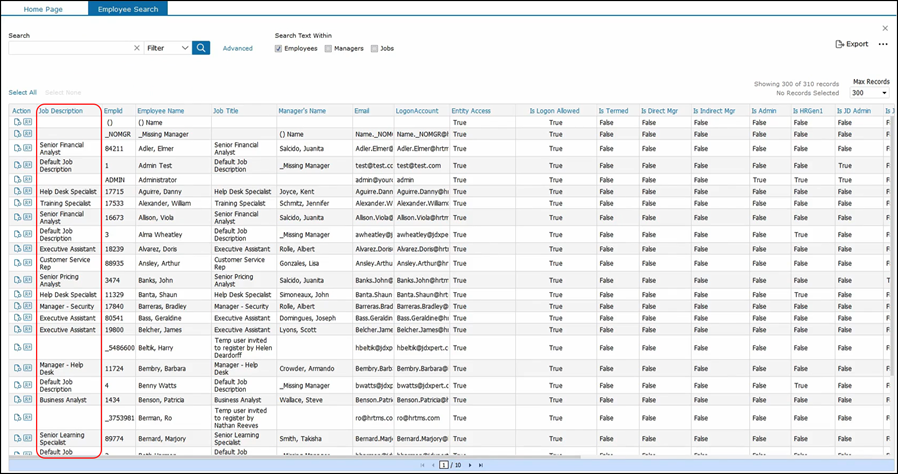This screenshot has width=899, height=474.
Task: Click inside the Search text field
Action: 70,48
